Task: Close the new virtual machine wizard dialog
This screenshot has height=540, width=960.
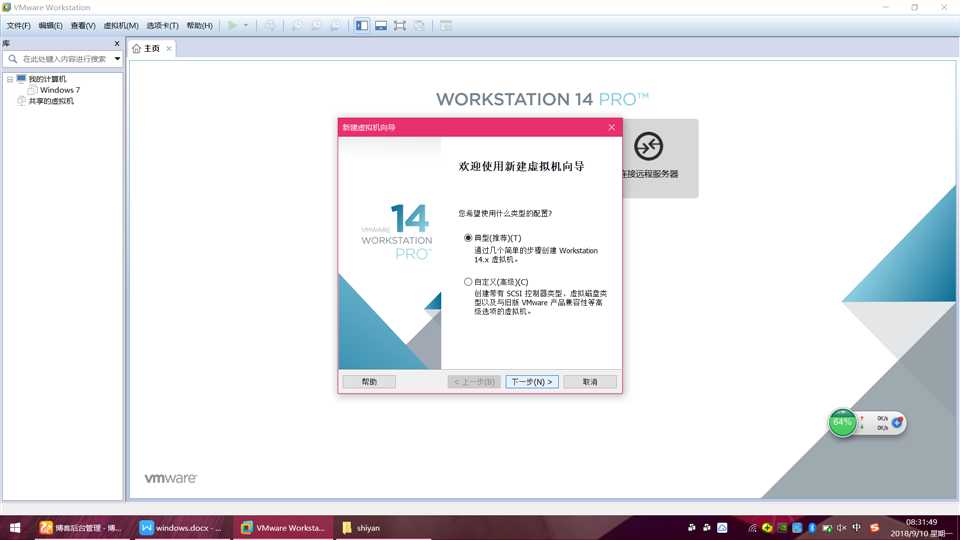Action: 612,127
